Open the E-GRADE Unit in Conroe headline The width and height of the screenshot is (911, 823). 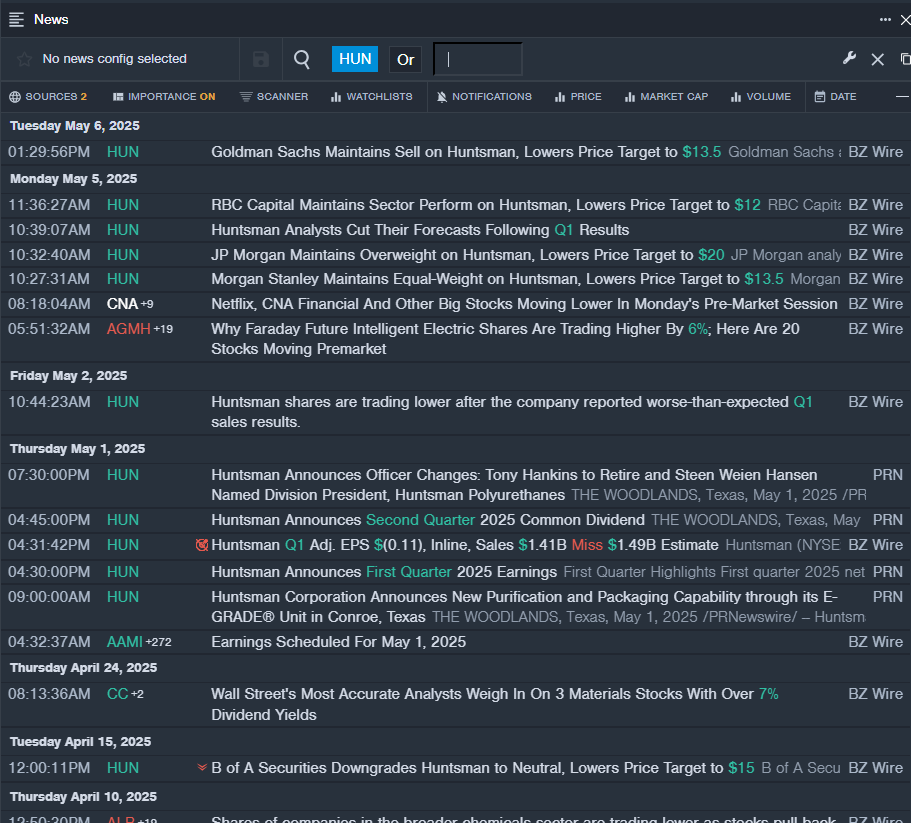point(525,607)
